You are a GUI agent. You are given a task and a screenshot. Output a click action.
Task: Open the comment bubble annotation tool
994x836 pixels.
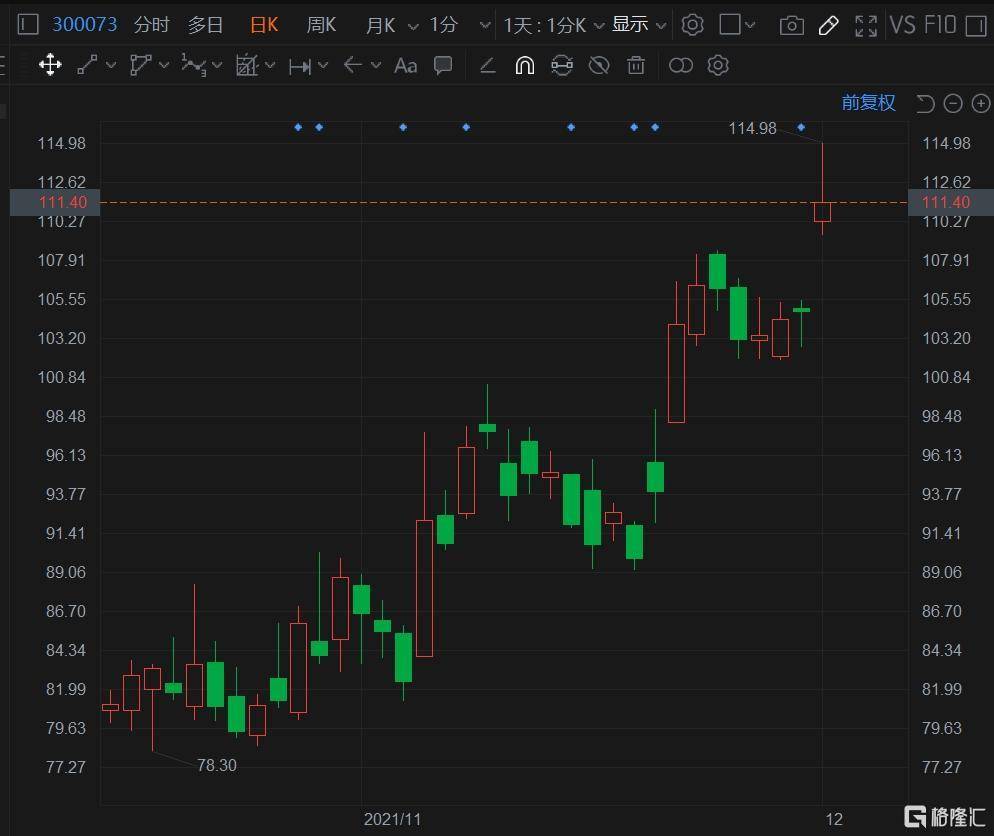pyautogui.click(x=442, y=65)
